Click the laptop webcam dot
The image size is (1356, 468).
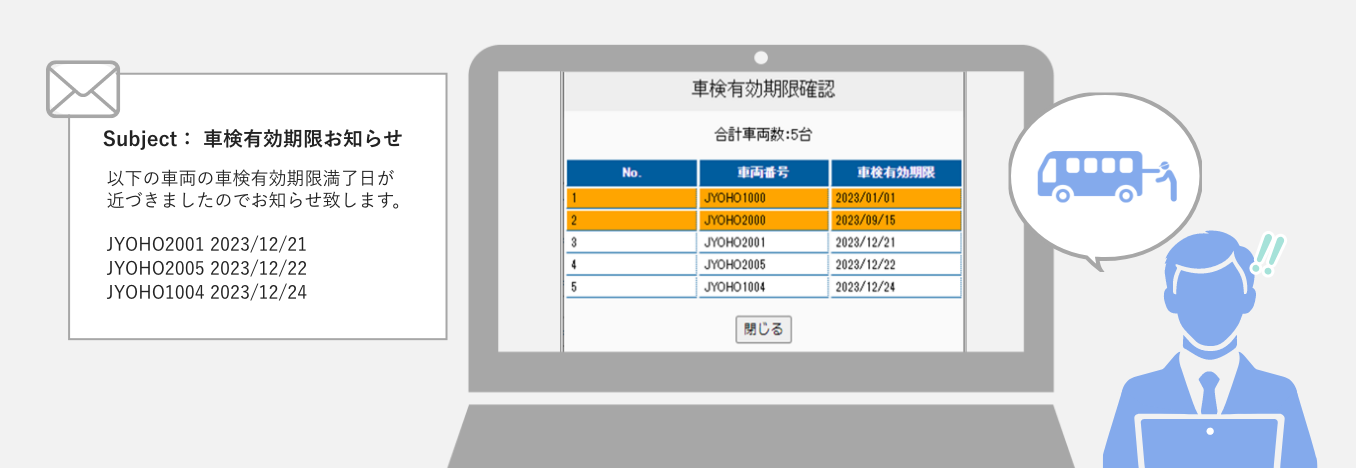click(x=760, y=57)
